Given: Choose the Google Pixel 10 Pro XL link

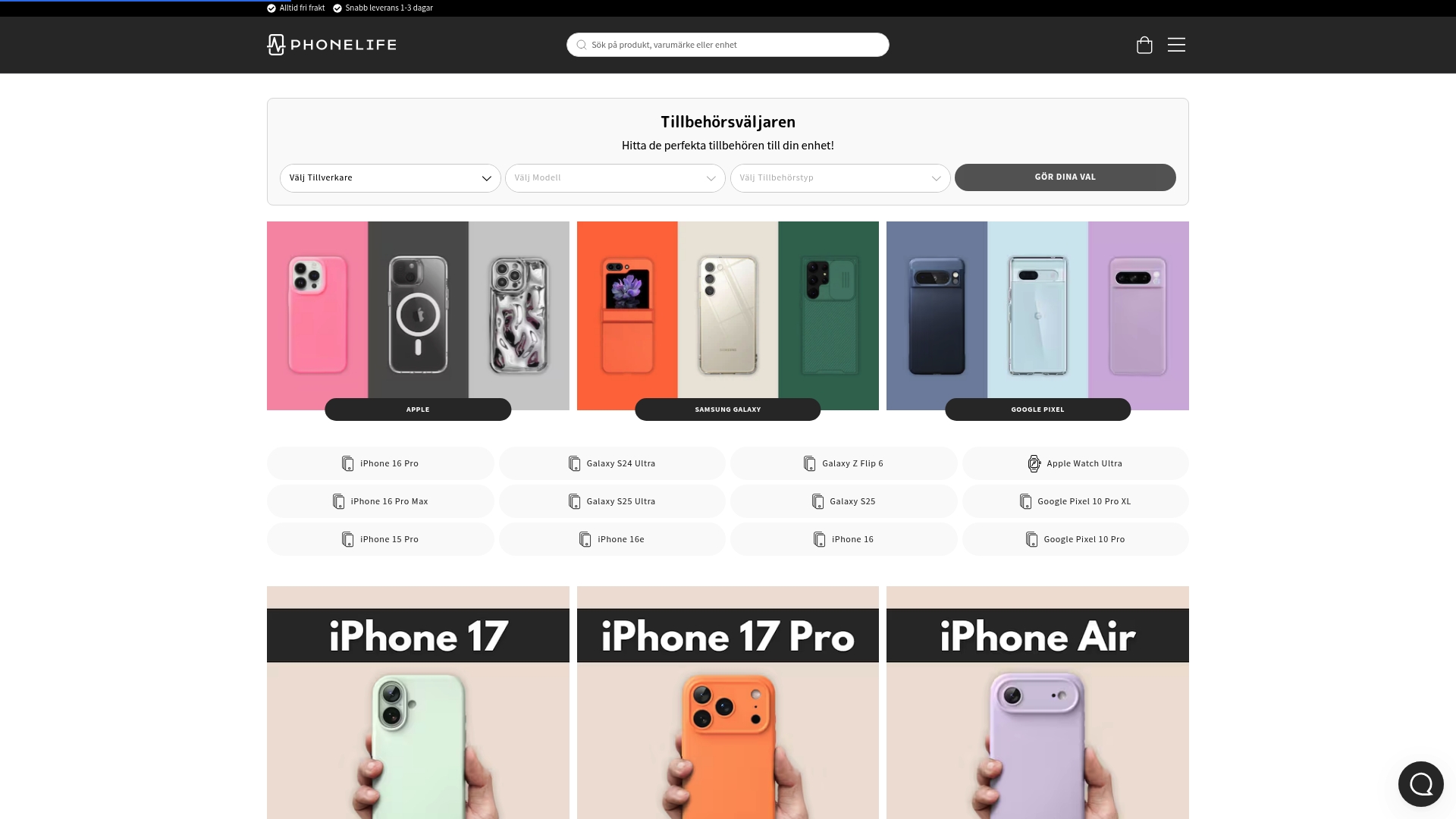Looking at the screenshot, I should coord(1075,501).
